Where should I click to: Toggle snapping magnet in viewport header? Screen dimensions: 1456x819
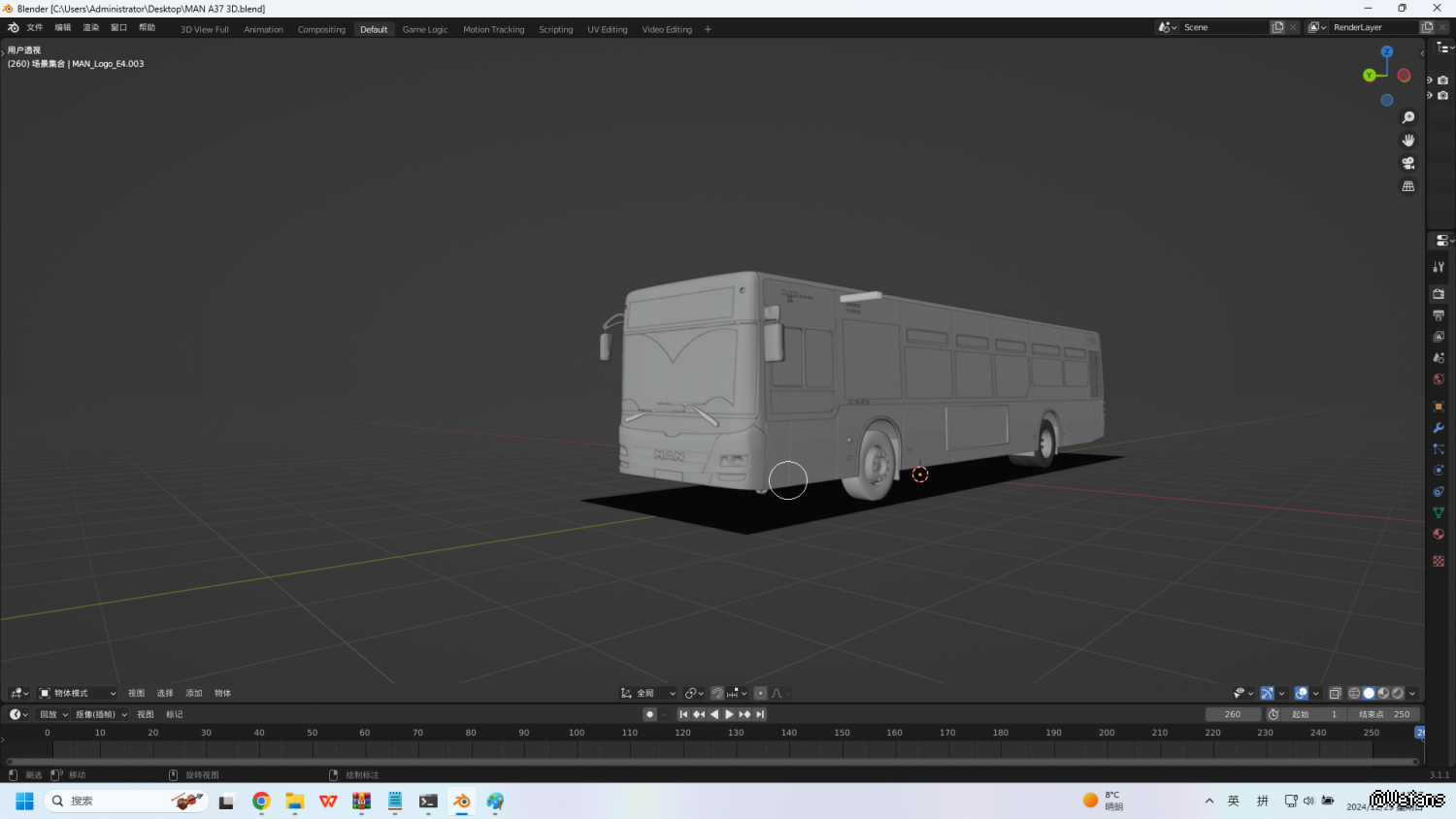pos(717,693)
